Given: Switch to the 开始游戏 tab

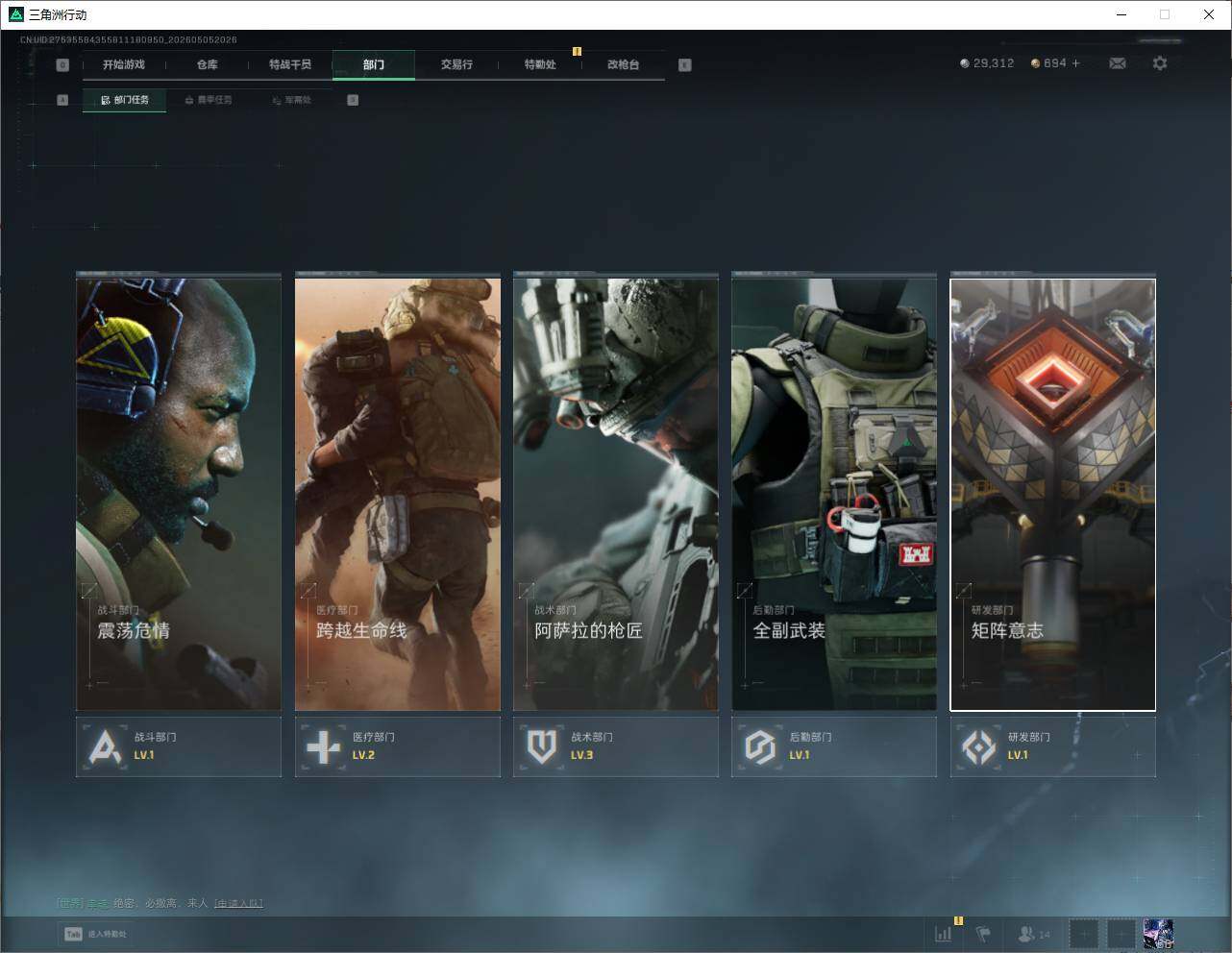Looking at the screenshot, I should click(x=124, y=65).
